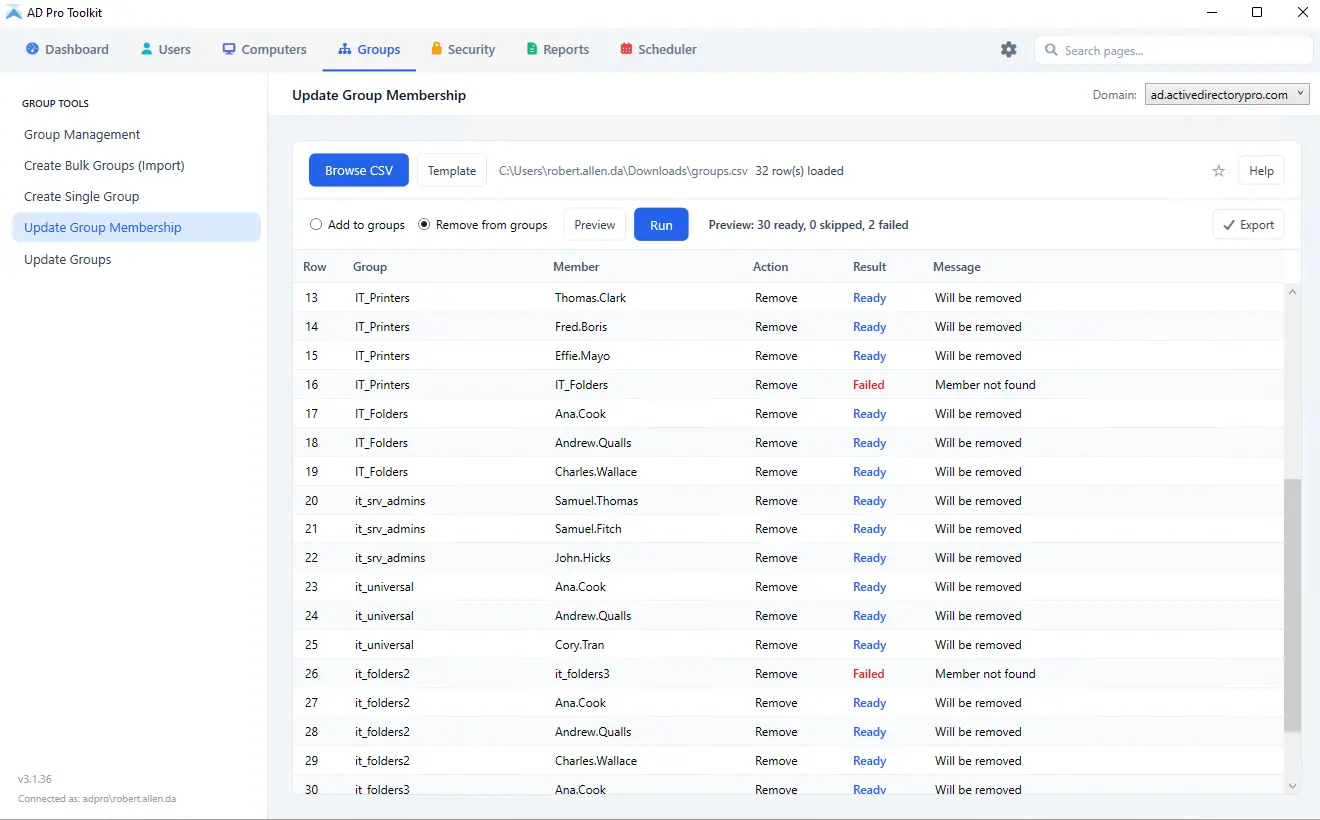Click the Groups tab icon
This screenshot has width=1320, height=820.
tap(345, 49)
